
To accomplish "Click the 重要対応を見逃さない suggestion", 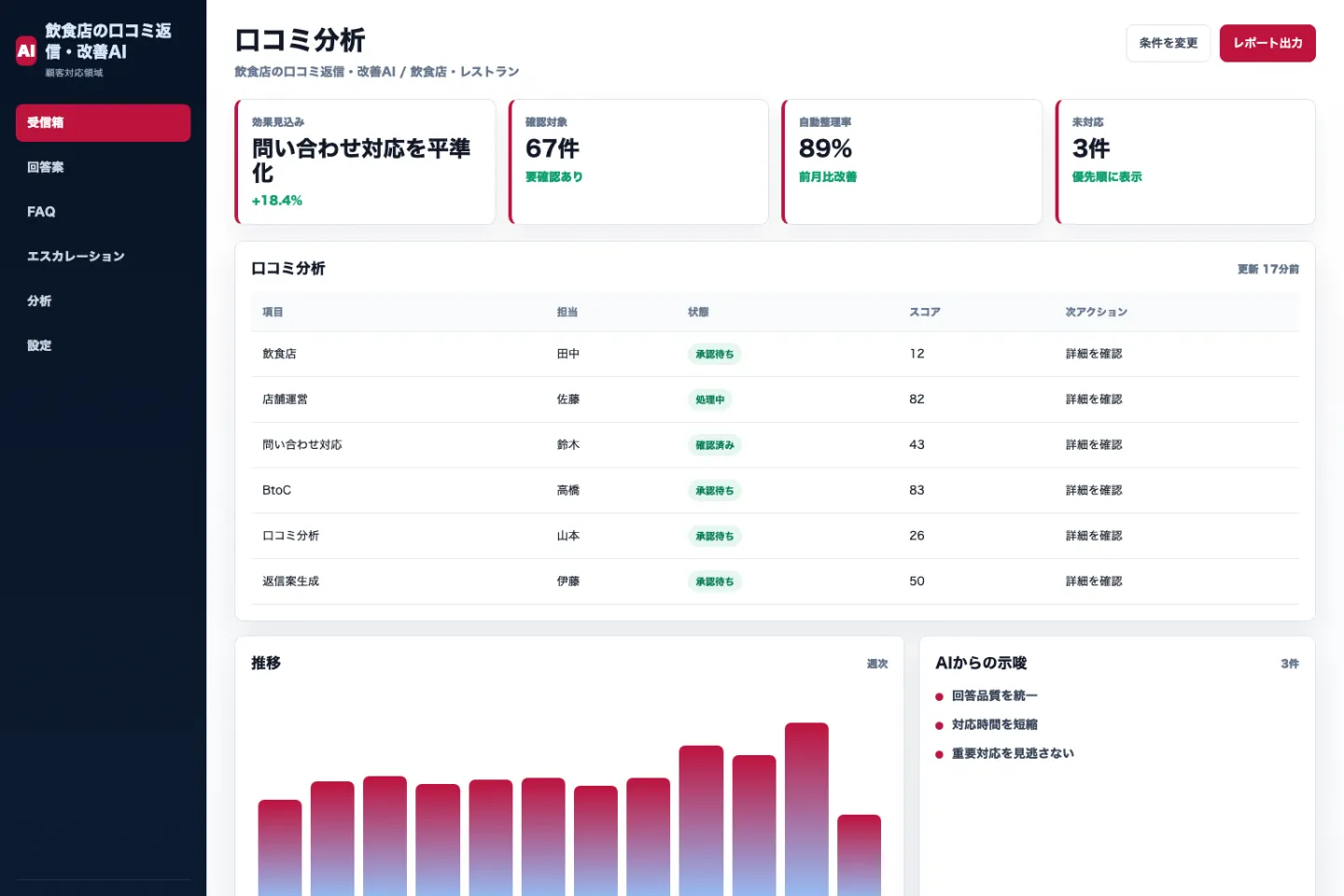I will (x=1013, y=753).
